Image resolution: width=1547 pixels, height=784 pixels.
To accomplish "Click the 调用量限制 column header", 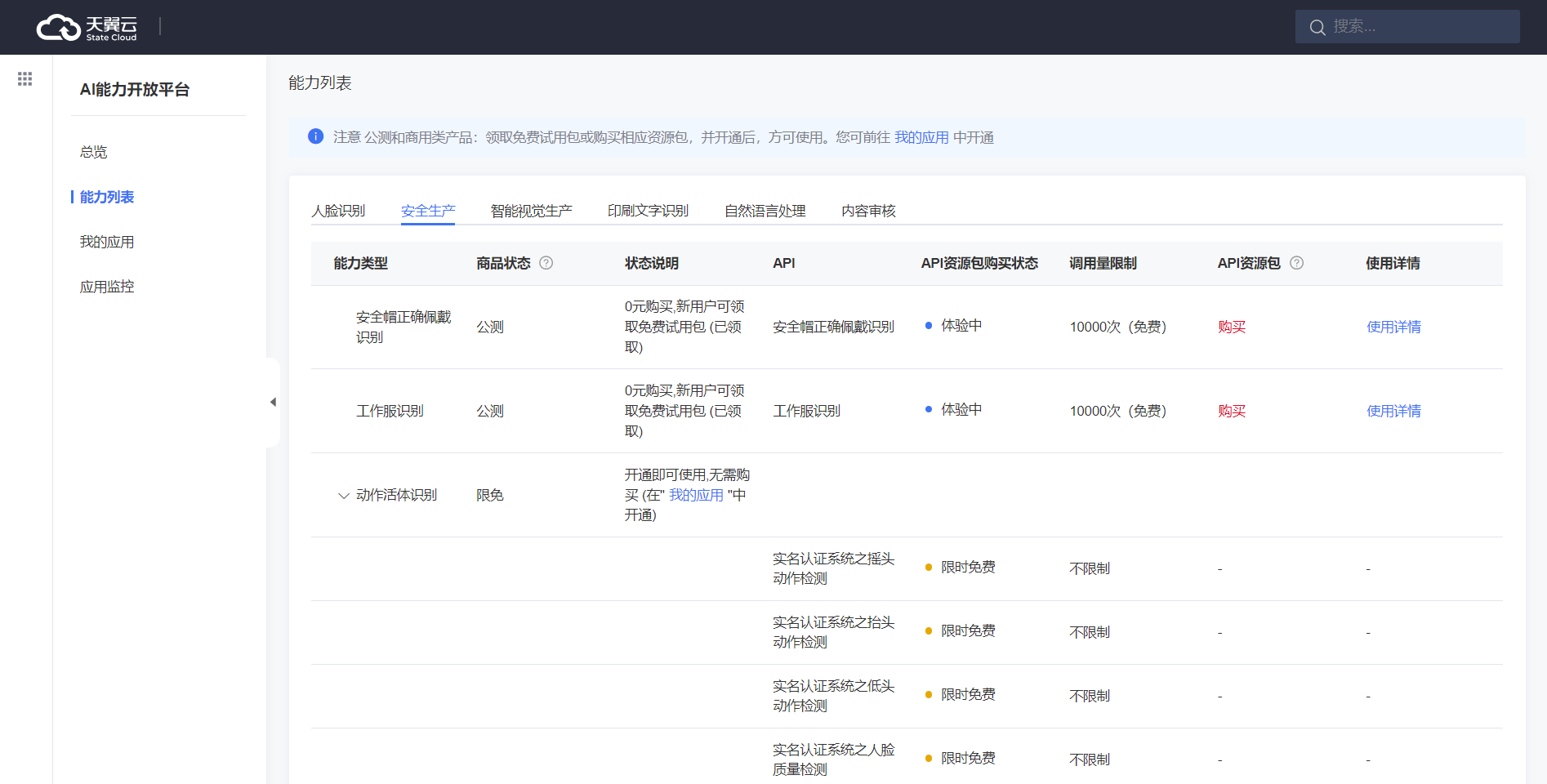I will click(1103, 263).
